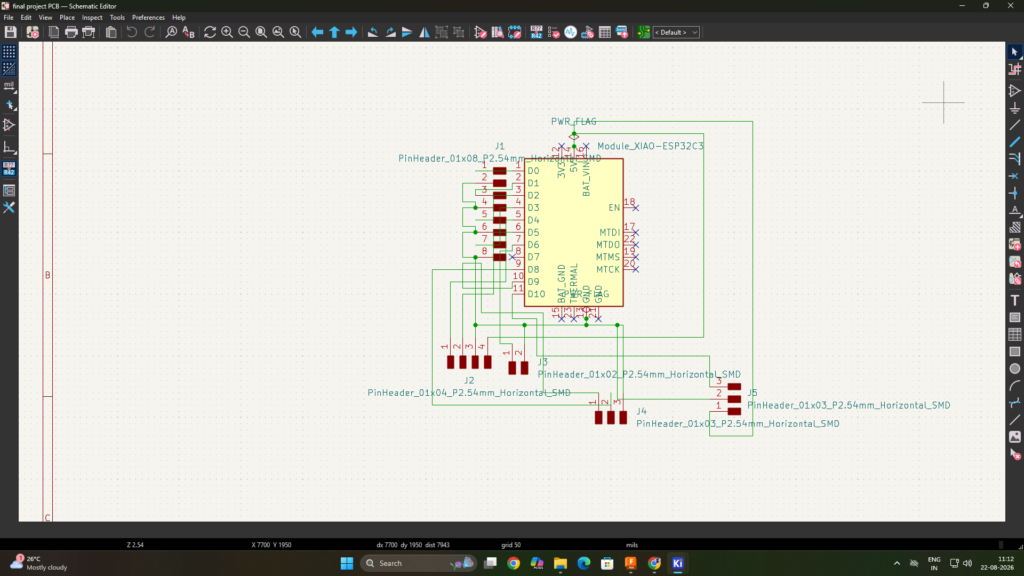Switch to the PCB Editor
This screenshot has width=1024, height=576.
point(643,32)
